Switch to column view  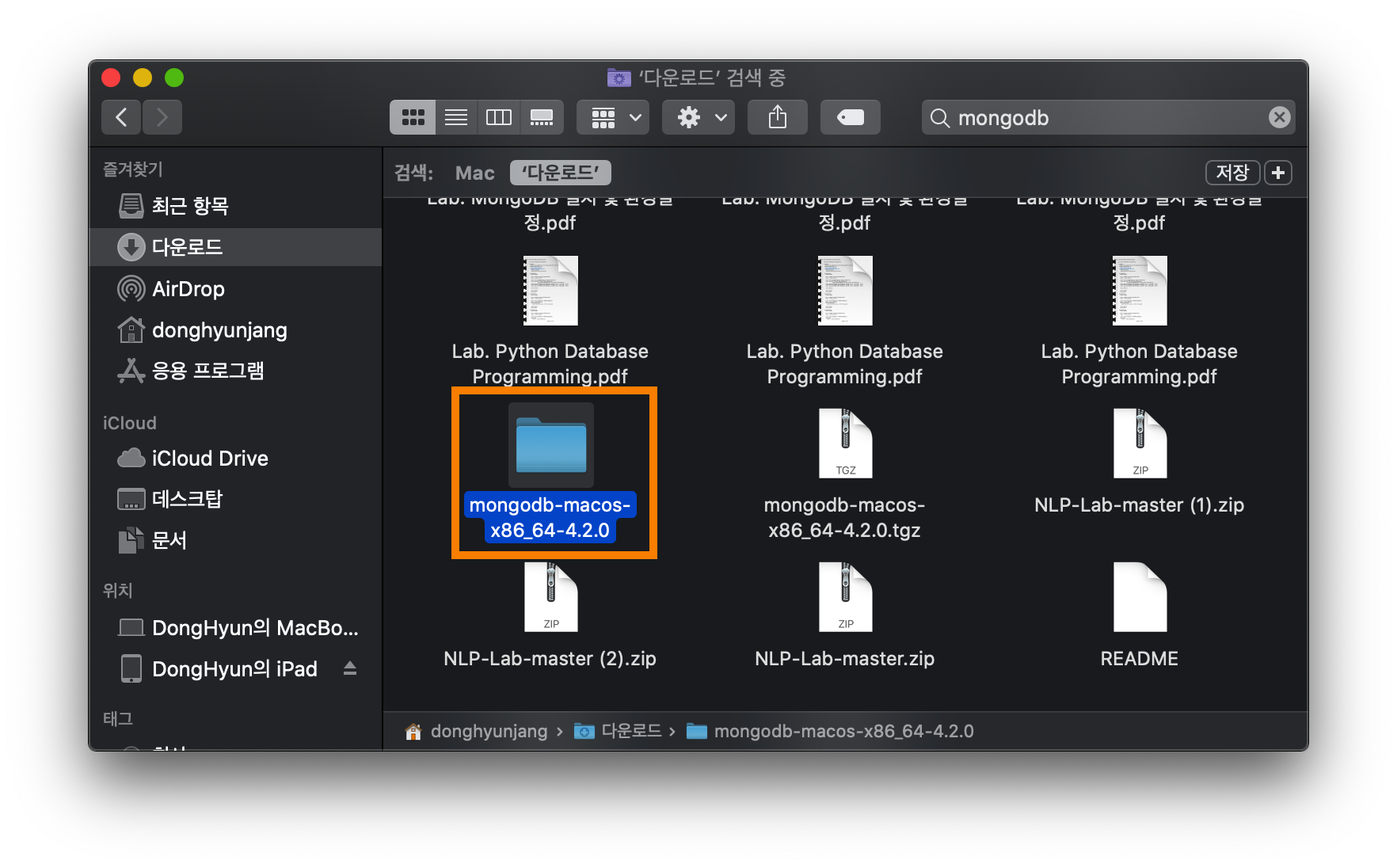coord(499,117)
